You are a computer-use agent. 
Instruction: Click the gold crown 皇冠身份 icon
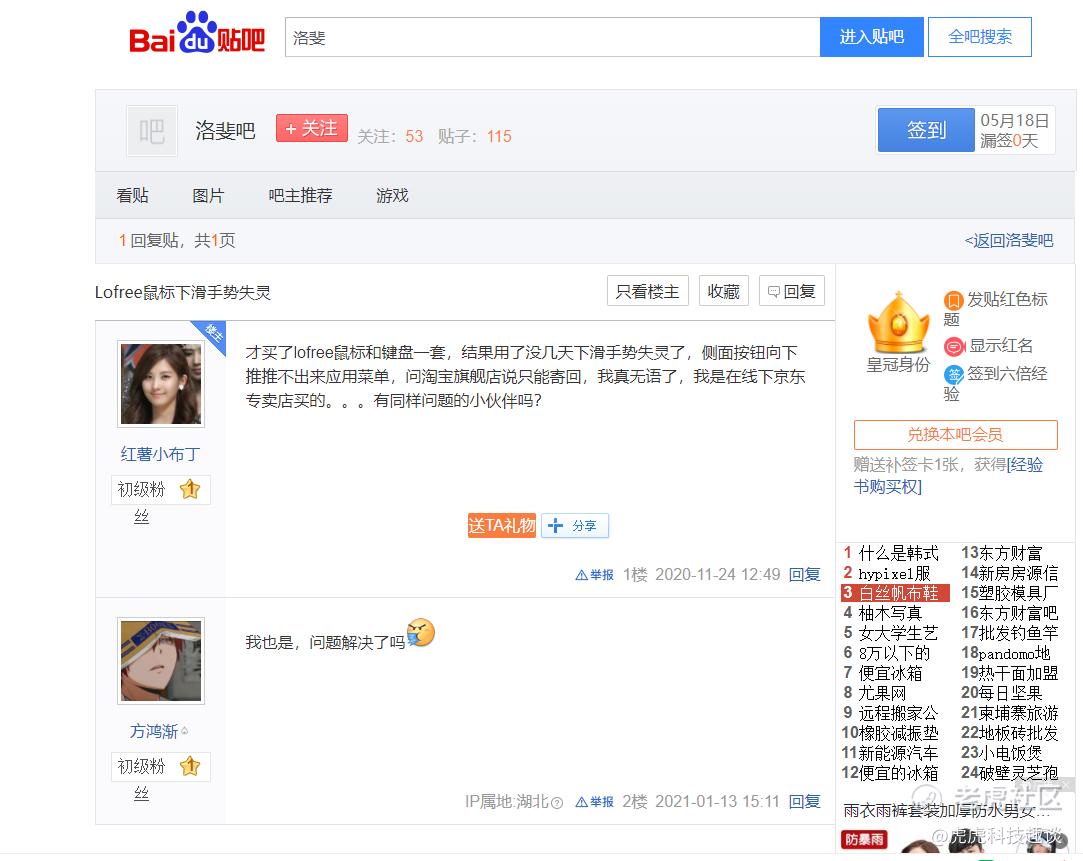tap(898, 322)
